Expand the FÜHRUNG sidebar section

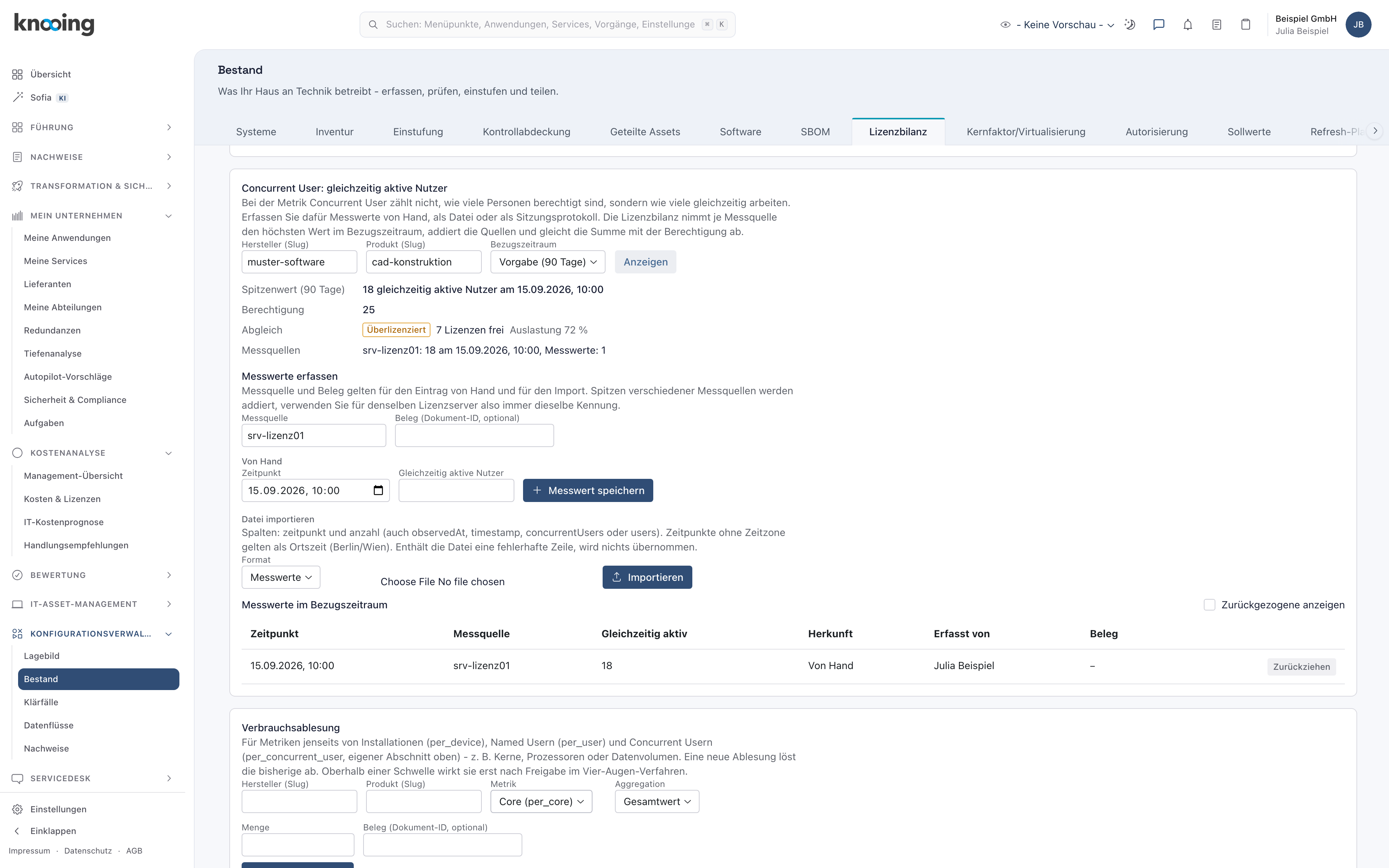(92, 127)
